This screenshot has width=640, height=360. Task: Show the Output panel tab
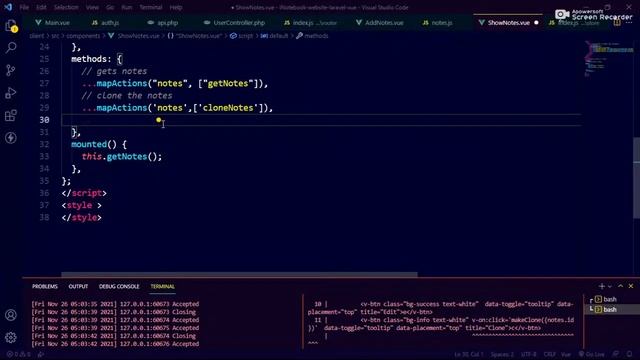point(78,287)
